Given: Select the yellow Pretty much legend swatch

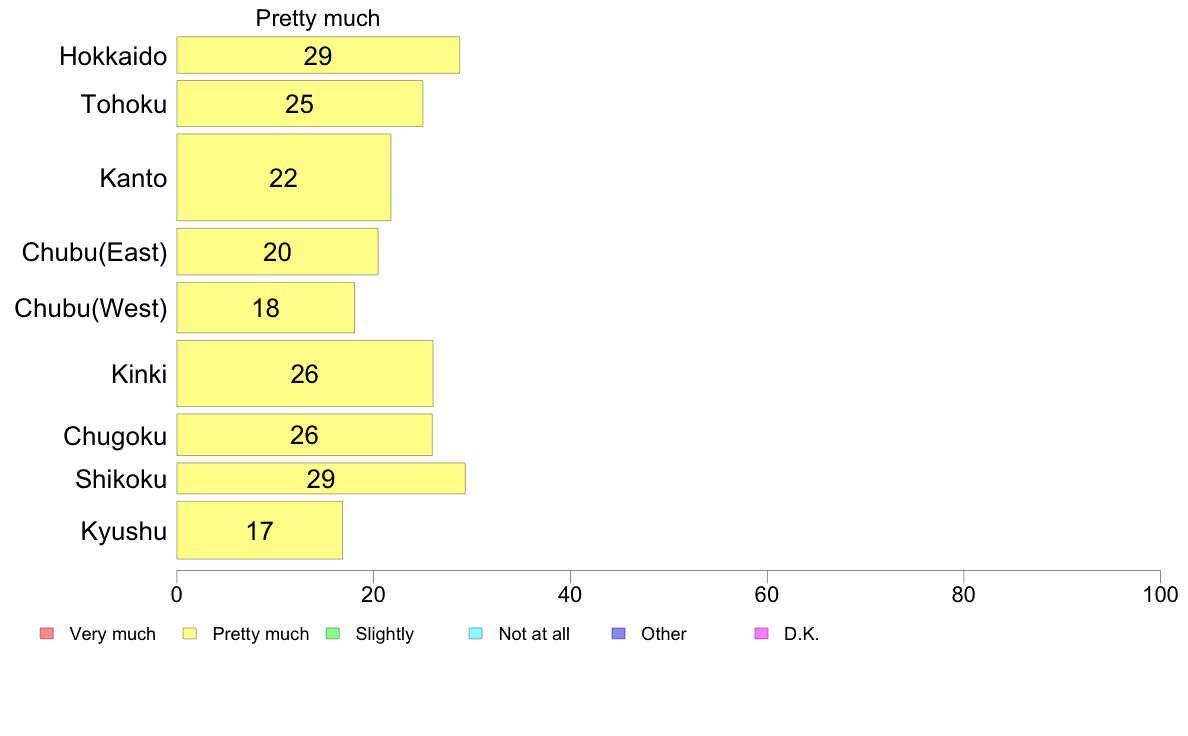Looking at the screenshot, I should (189, 634).
